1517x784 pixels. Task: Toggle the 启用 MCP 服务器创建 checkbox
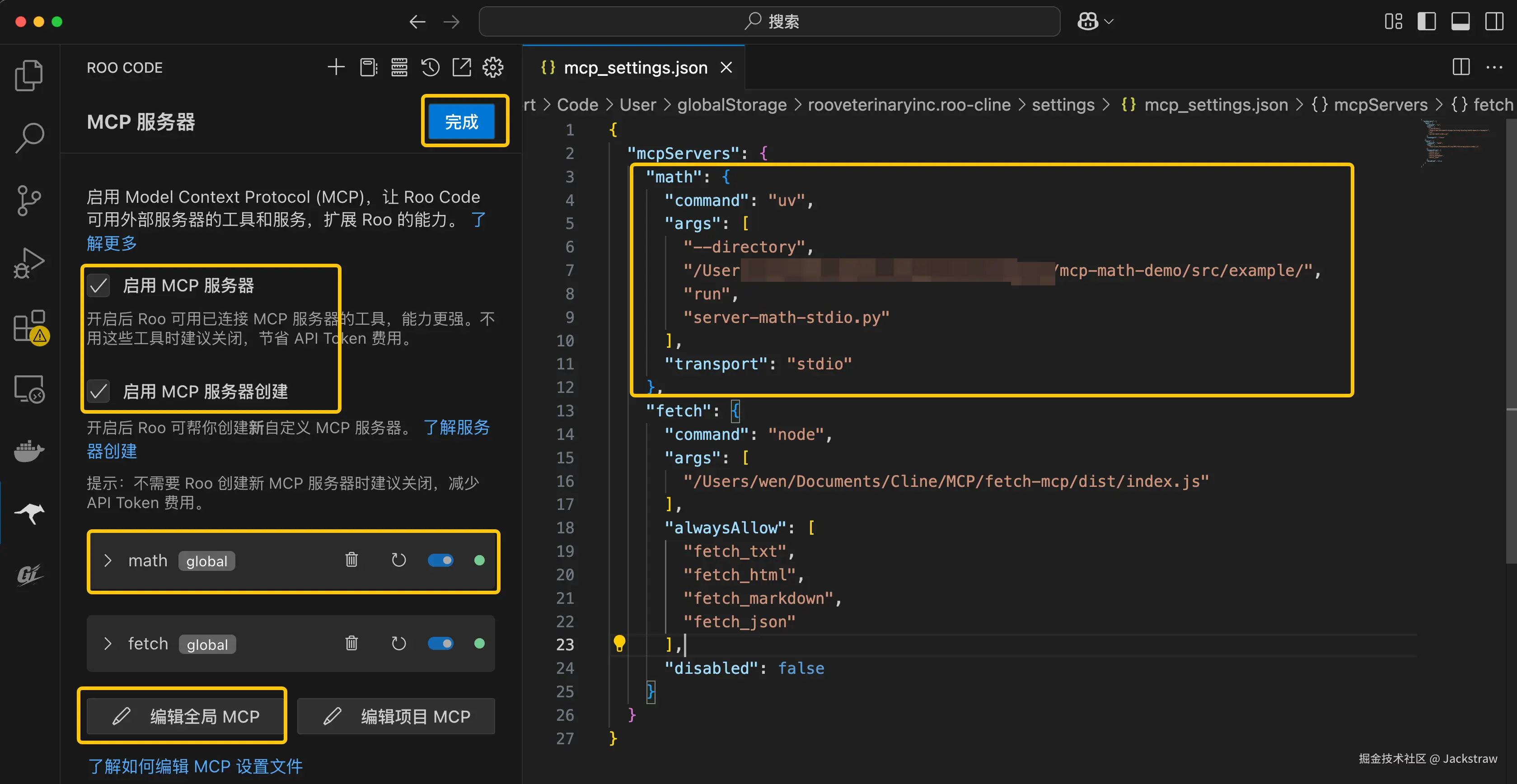point(99,392)
